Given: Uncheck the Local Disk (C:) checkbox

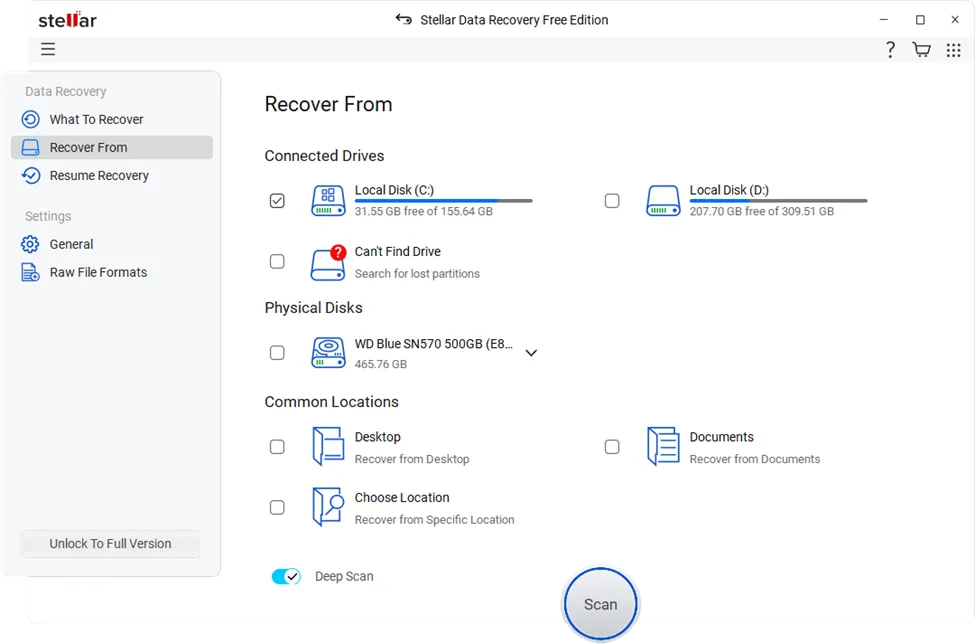Looking at the screenshot, I should coord(277,201).
